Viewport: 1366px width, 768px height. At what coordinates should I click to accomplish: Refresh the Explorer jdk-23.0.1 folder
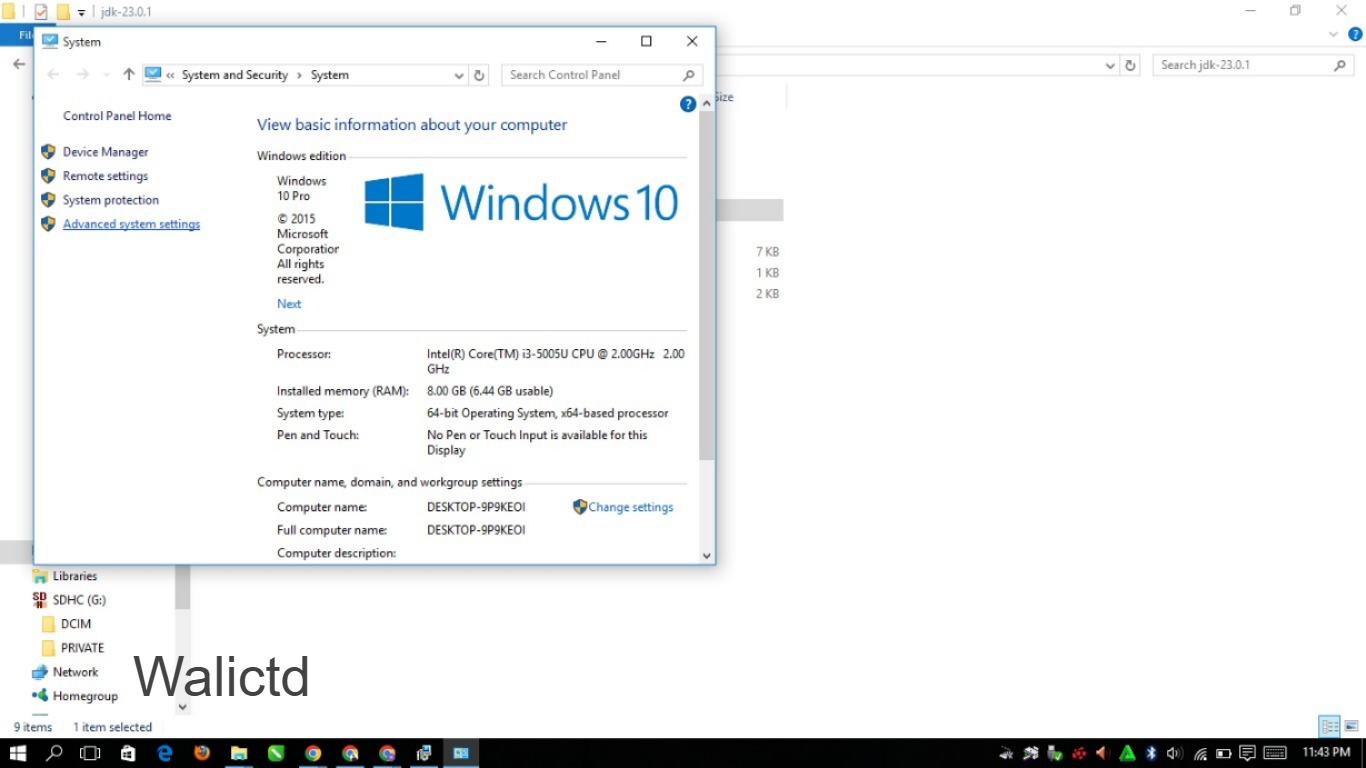click(x=1131, y=65)
